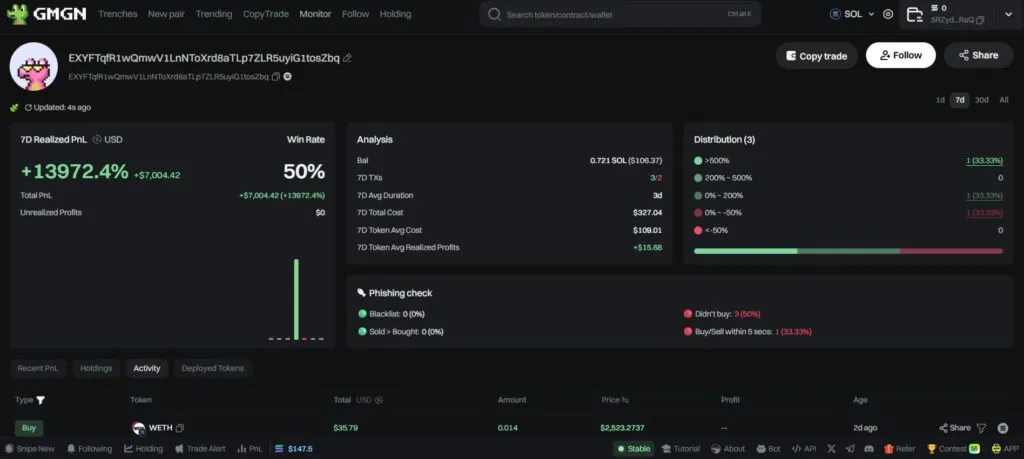This screenshot has width=1024, height=459.
Task: Toggle the Price sort switch icon
Action: point(625,400)
